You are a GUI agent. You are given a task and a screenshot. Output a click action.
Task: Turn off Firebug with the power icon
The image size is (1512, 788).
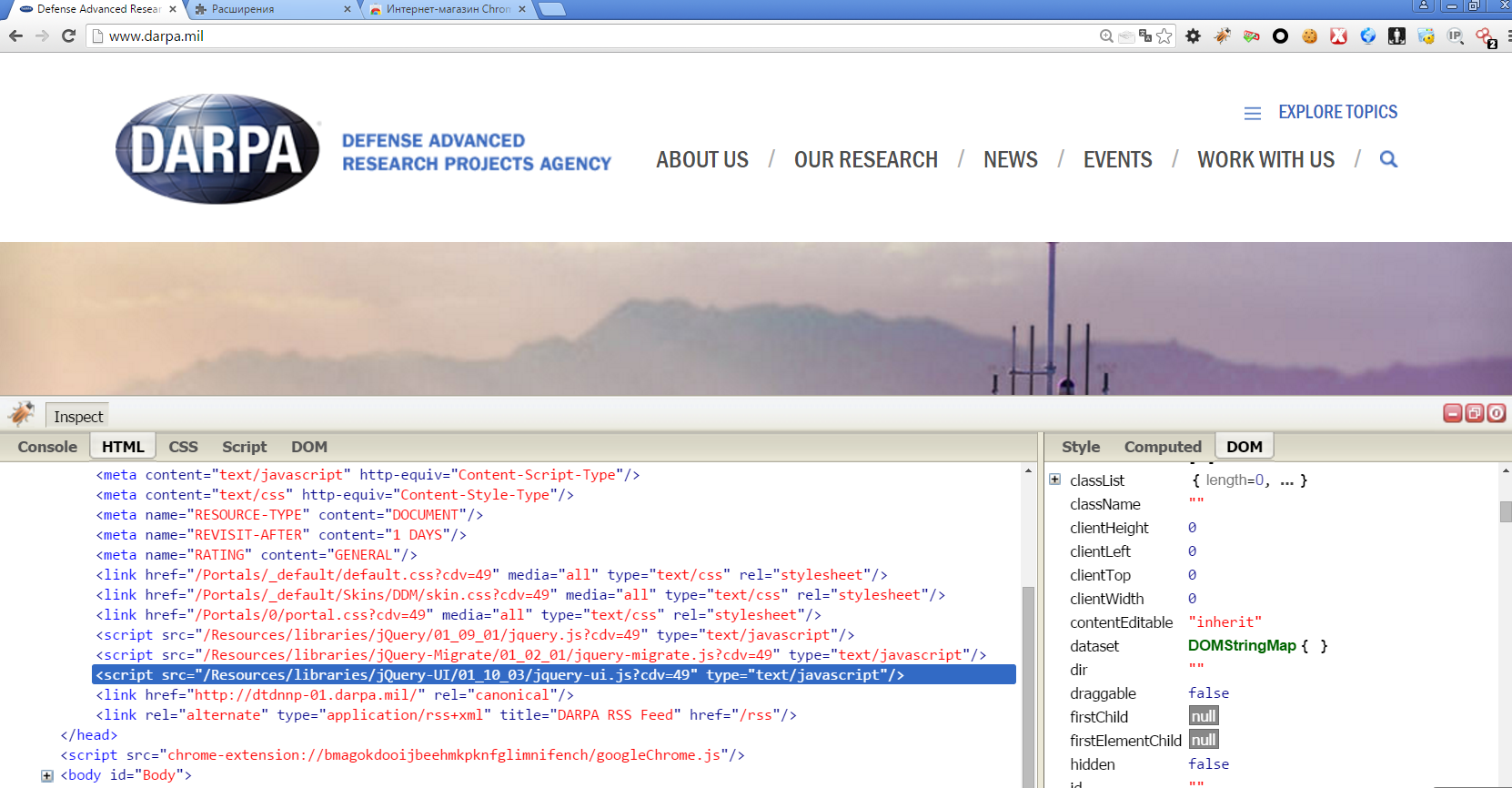tap(1497, 413)
